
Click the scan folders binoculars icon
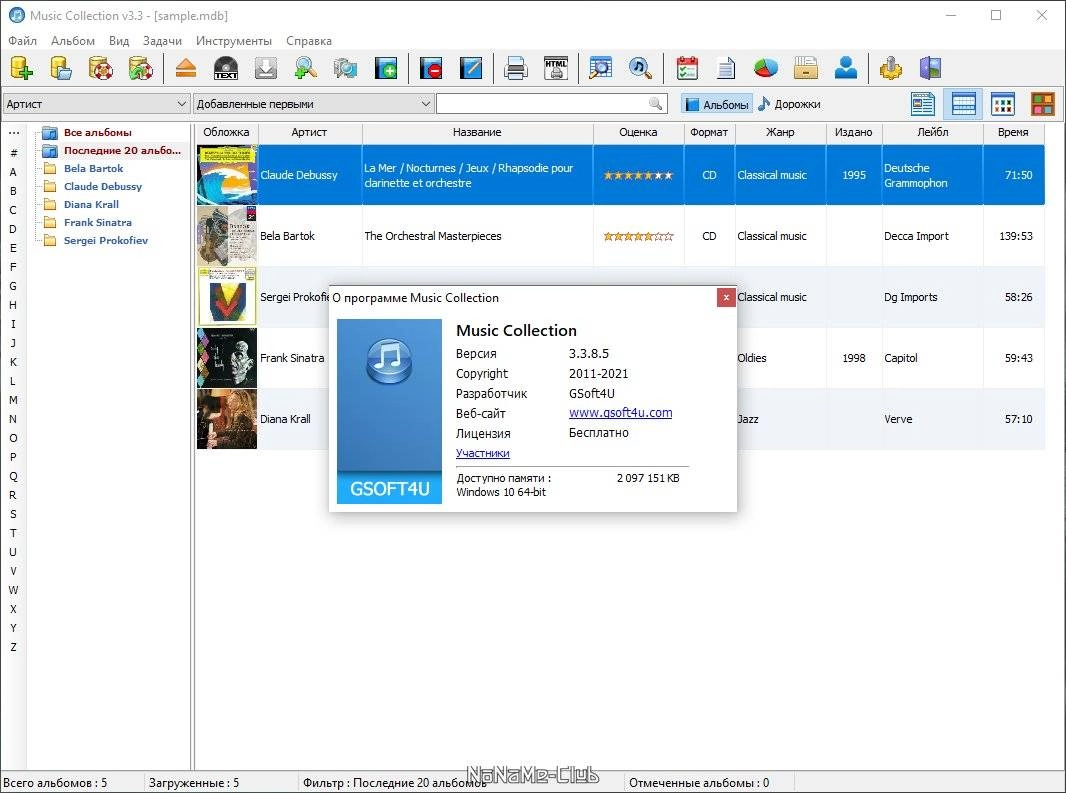(x=345, y=68)
